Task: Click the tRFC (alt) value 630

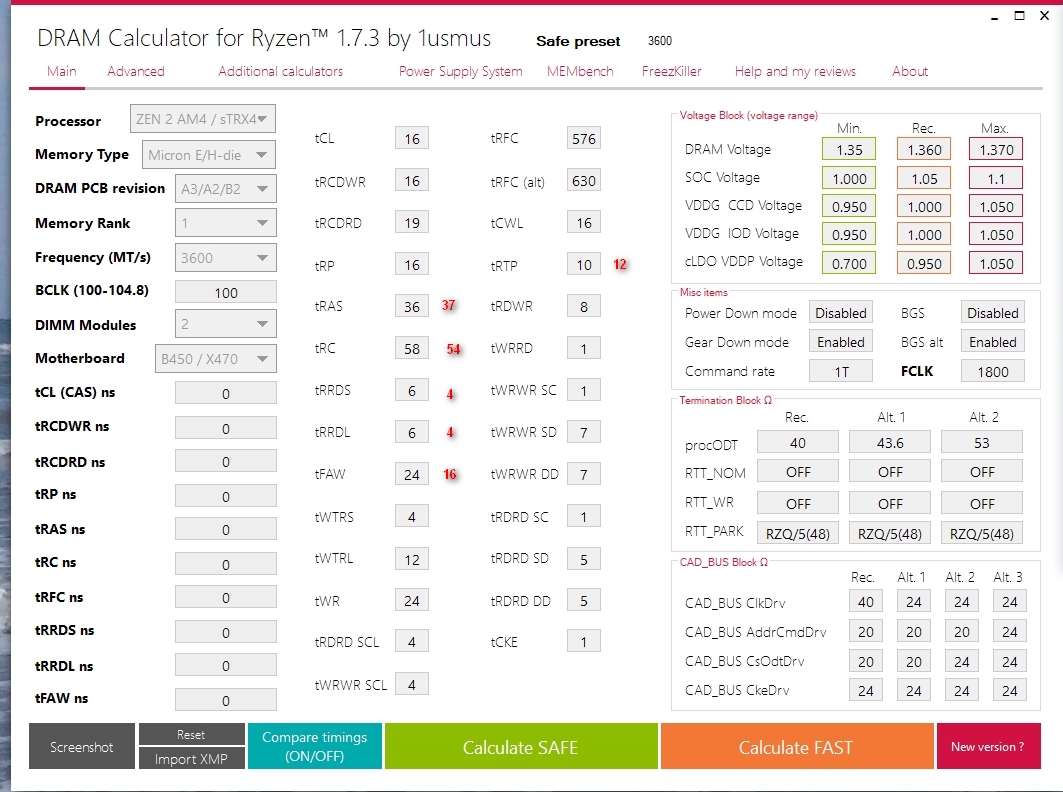Action: [584, 181]
